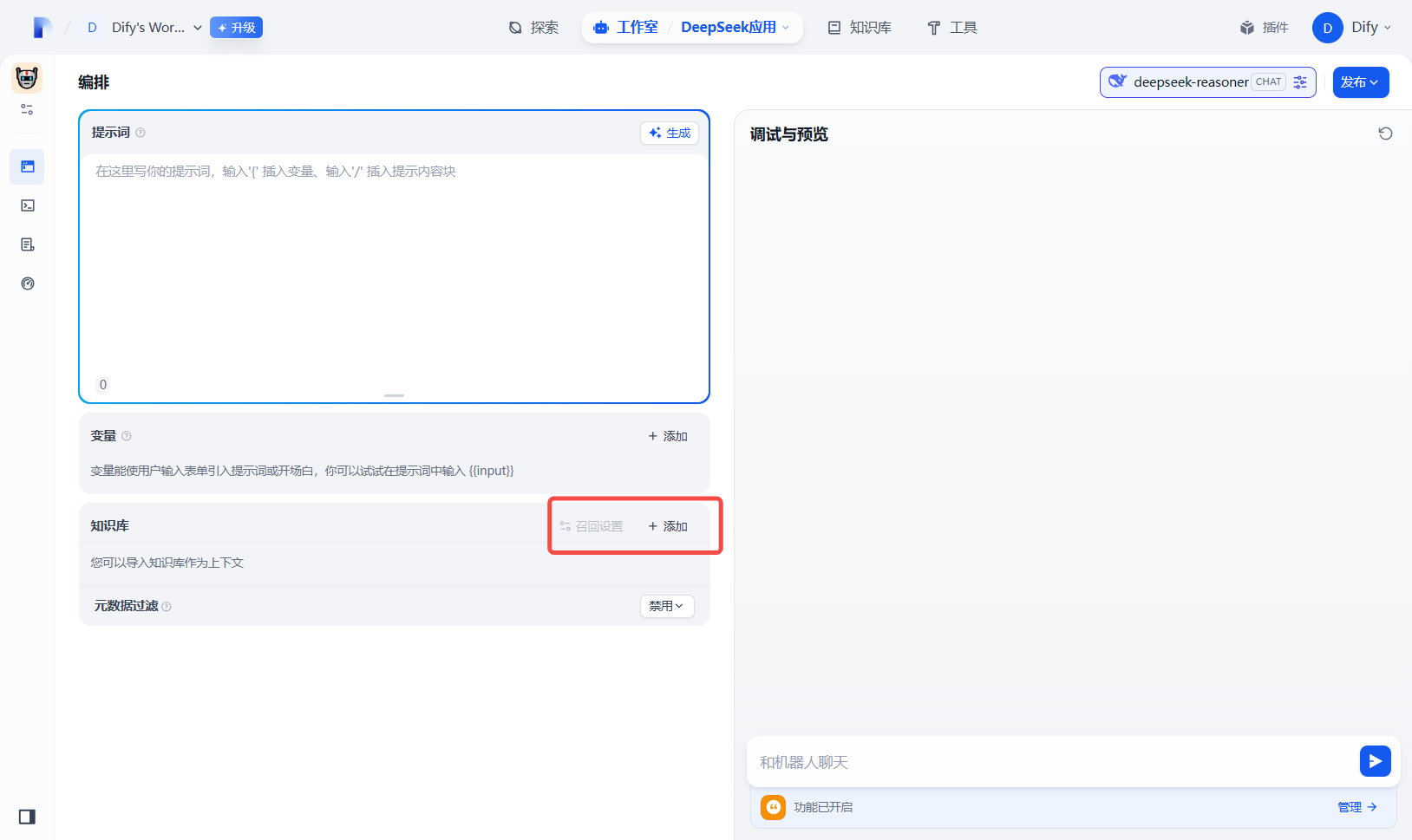
Task: Click the 管理 link in the features banner
Action: 1350,806
